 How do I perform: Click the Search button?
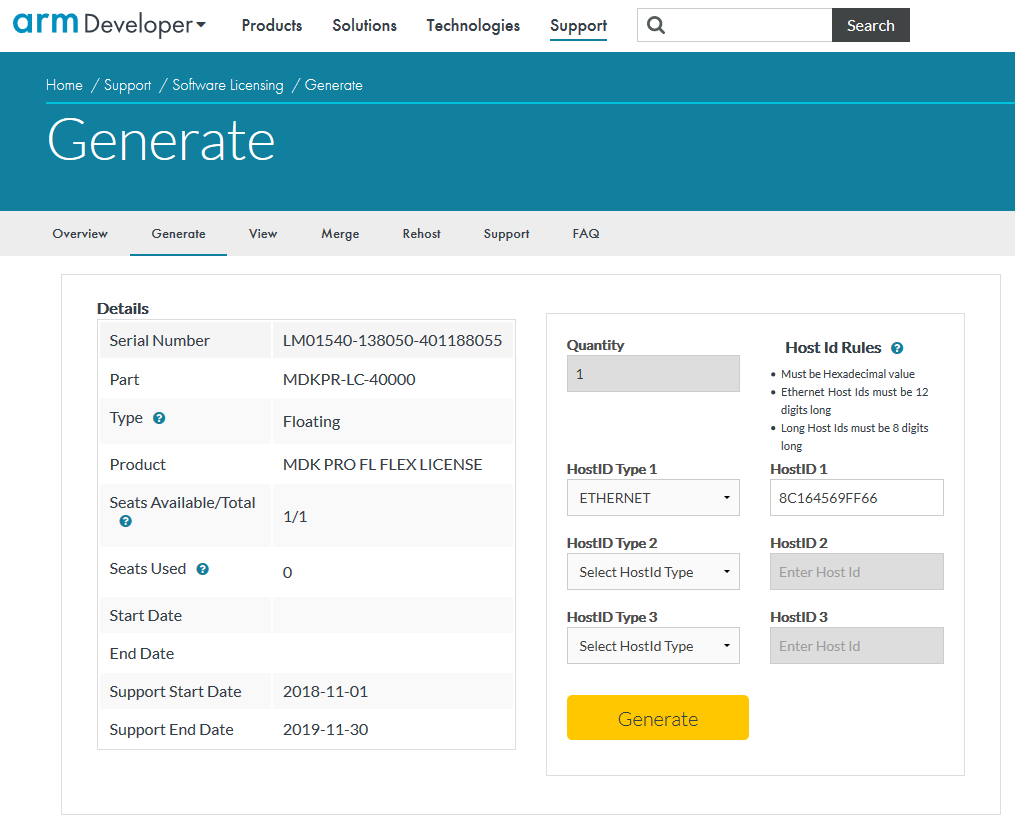871,25
